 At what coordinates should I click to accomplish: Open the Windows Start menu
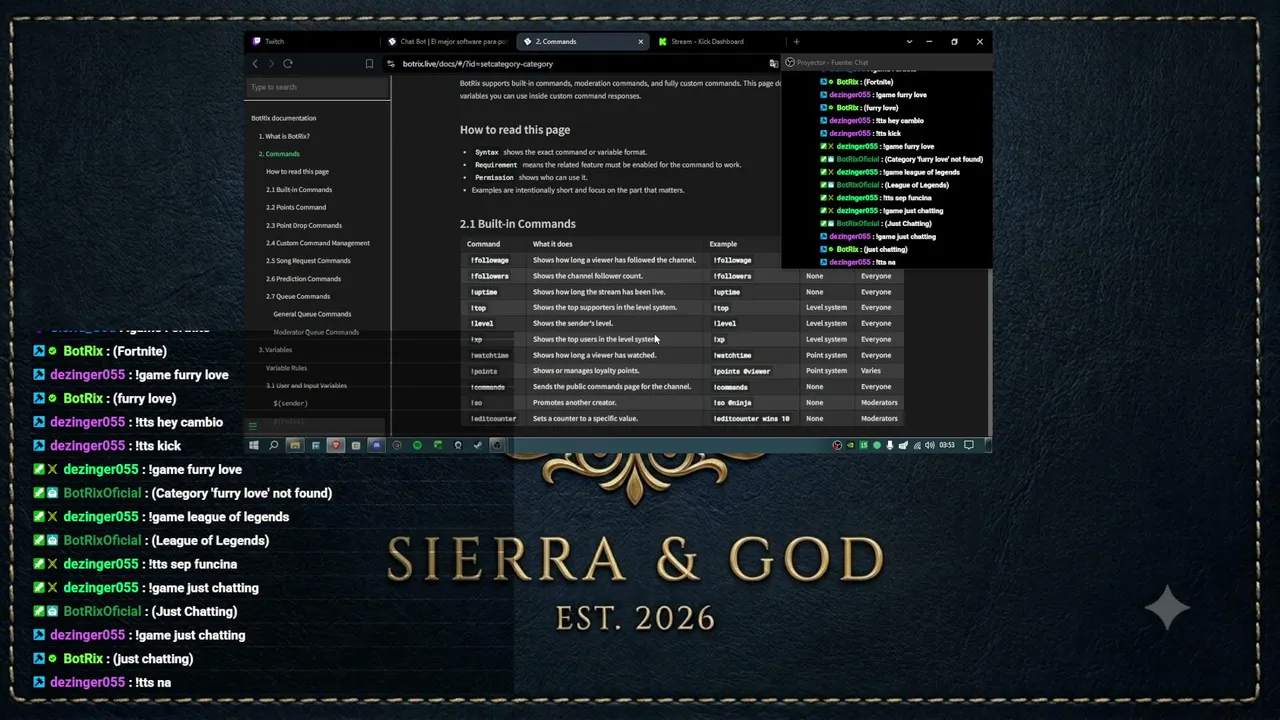(x=254, y=445)
